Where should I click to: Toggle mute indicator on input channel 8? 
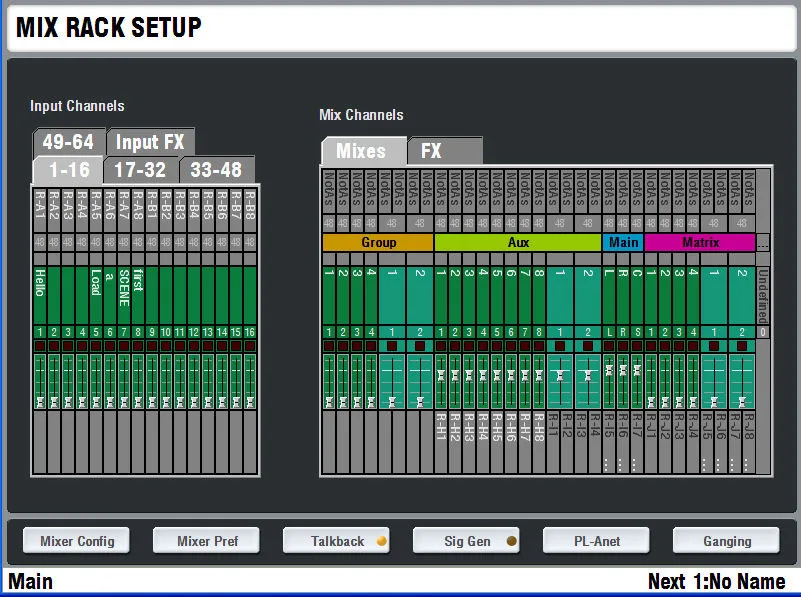[137, 346]
